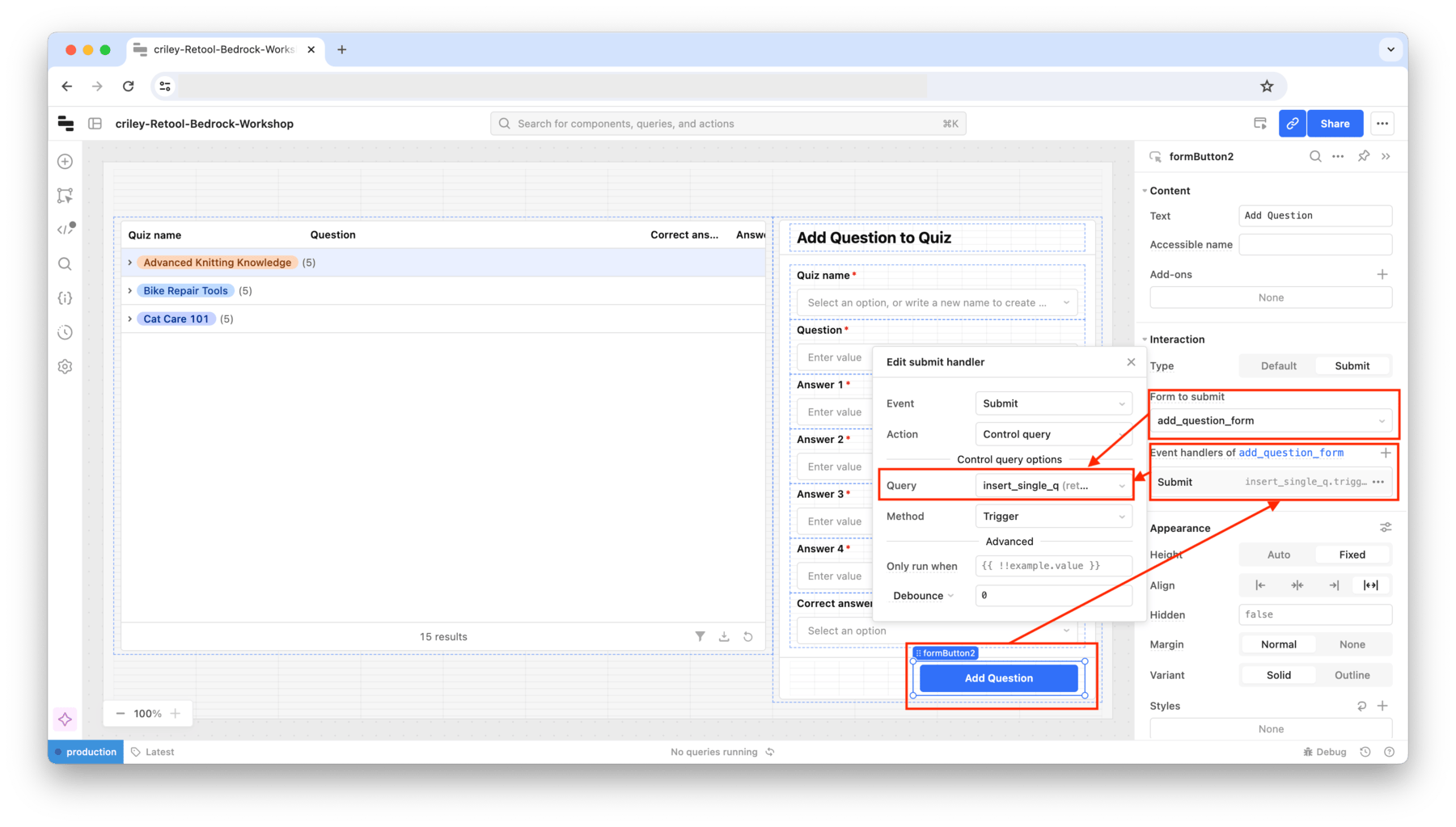Zoom in the canvas with plus icon

click(x=176, y=714)
